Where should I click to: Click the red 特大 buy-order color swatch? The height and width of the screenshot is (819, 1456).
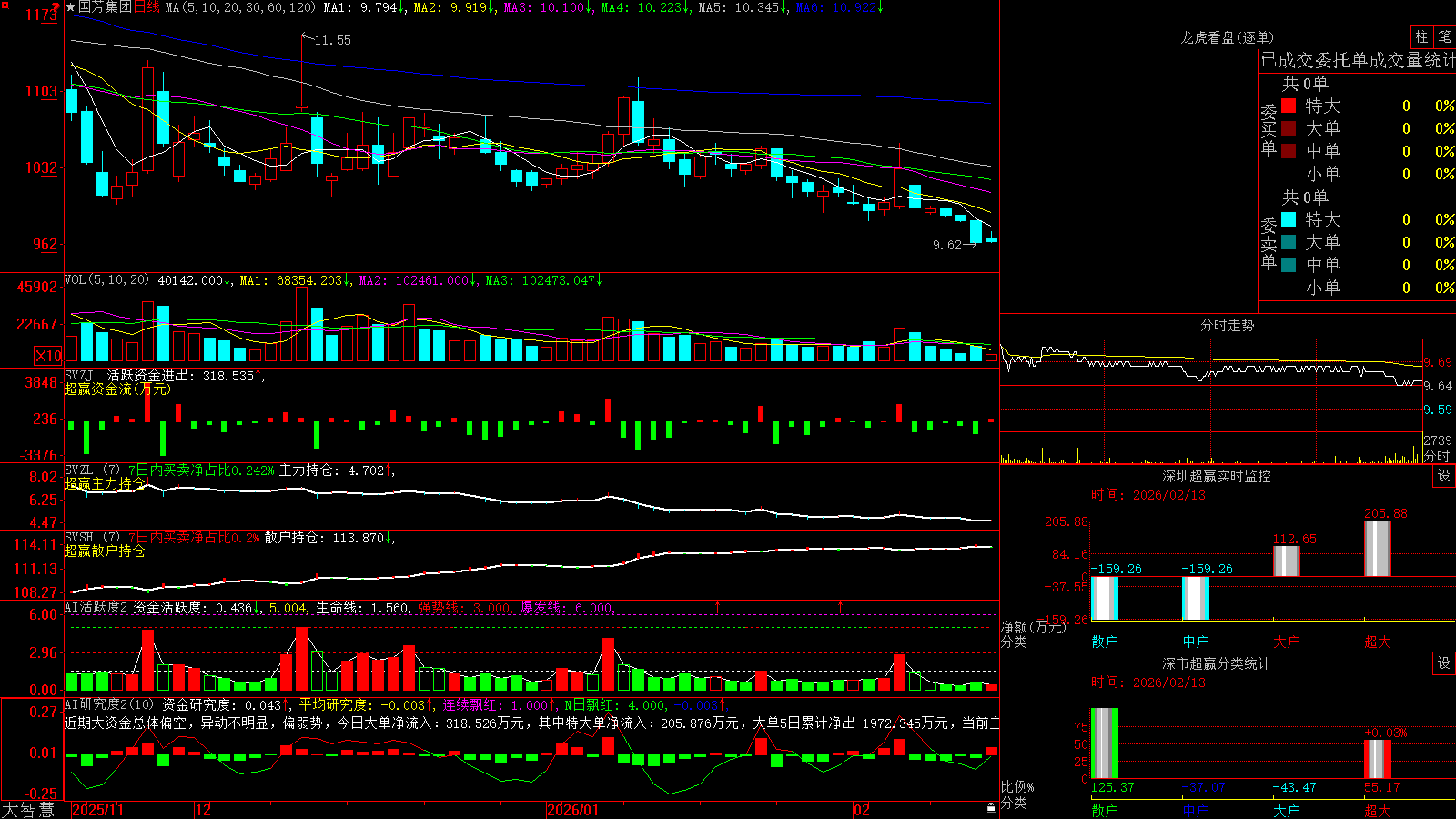tap(1289, 106)
